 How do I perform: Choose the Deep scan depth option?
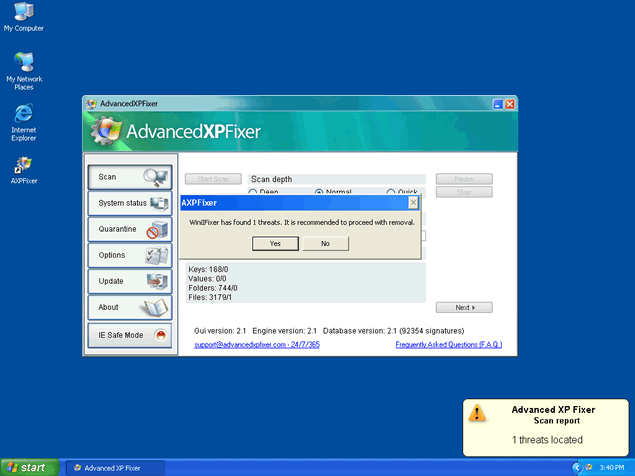(x=253, y=192)
